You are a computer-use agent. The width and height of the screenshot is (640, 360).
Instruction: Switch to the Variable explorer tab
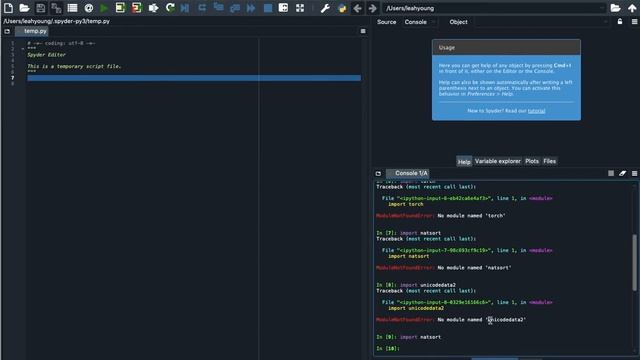click(498, 161)
